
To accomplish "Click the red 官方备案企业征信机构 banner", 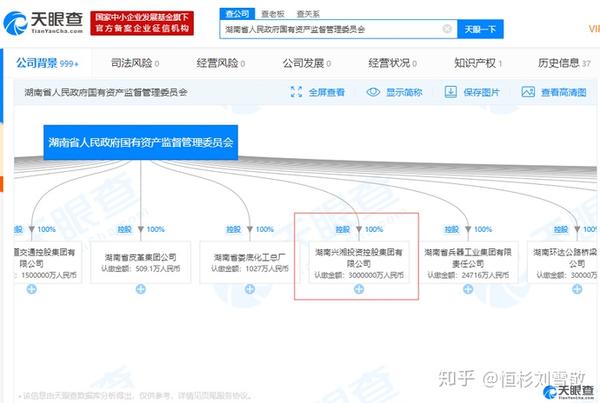I will pyautogui.click(x=142, y=23).
